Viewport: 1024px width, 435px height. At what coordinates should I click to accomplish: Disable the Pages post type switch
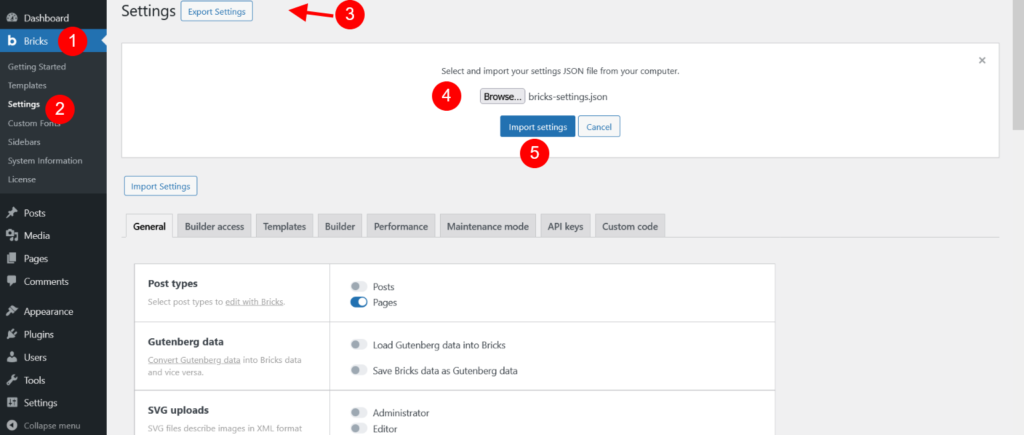(359, 302)
